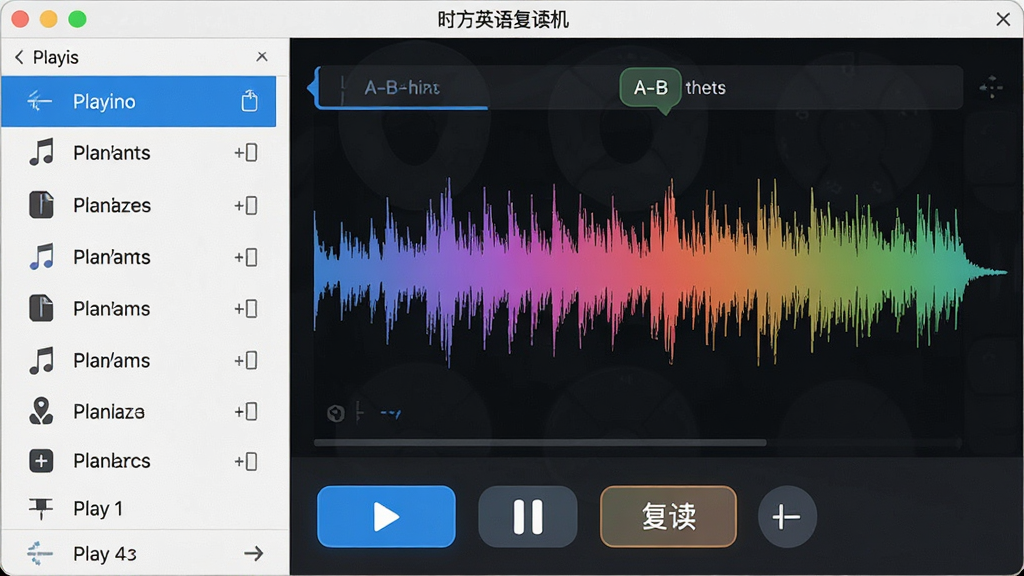Screen dimensions: 1024x576
Task: Click the thets label next to A-B
Action: 705,88
